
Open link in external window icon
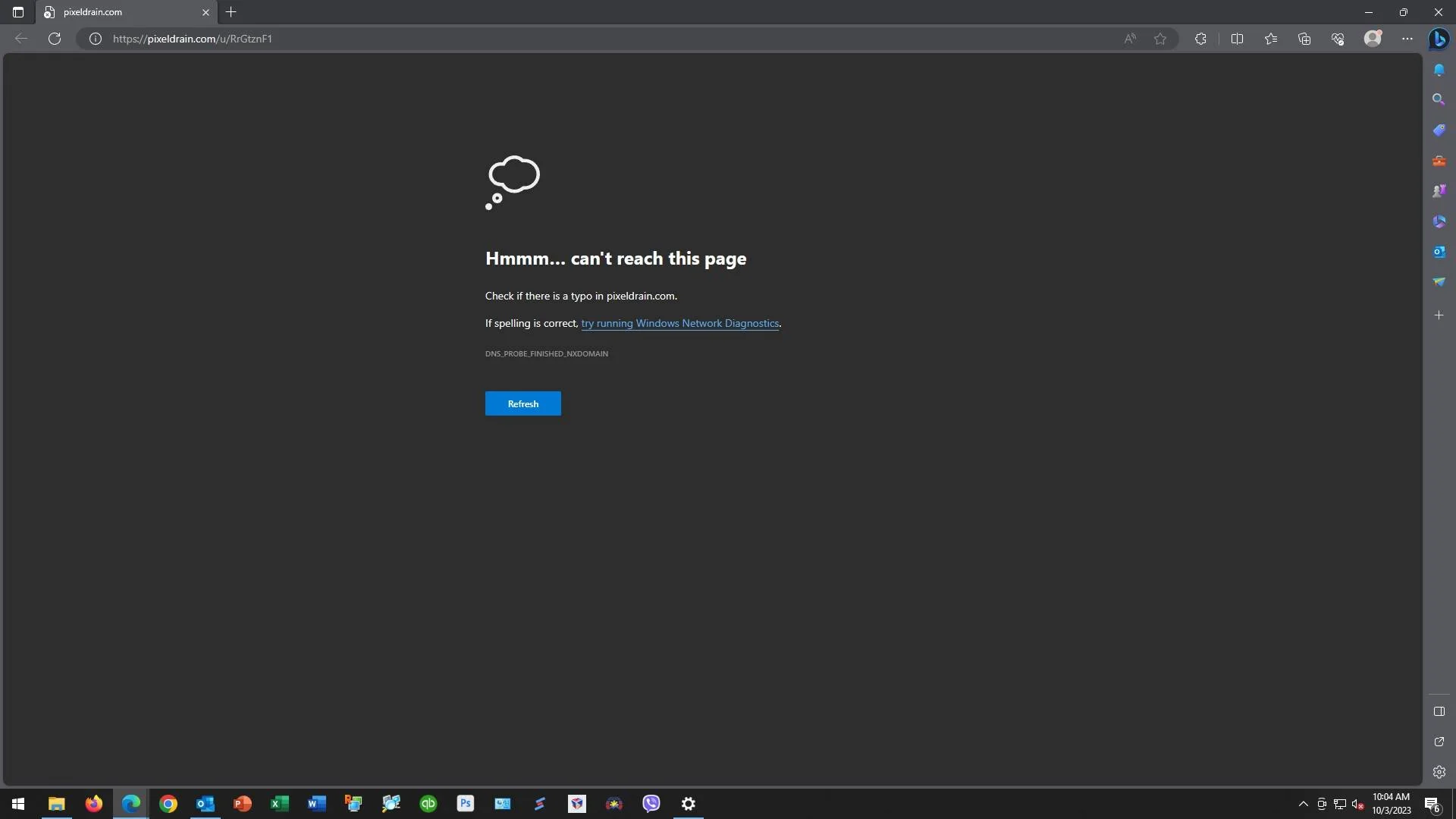coord(1439,742)
